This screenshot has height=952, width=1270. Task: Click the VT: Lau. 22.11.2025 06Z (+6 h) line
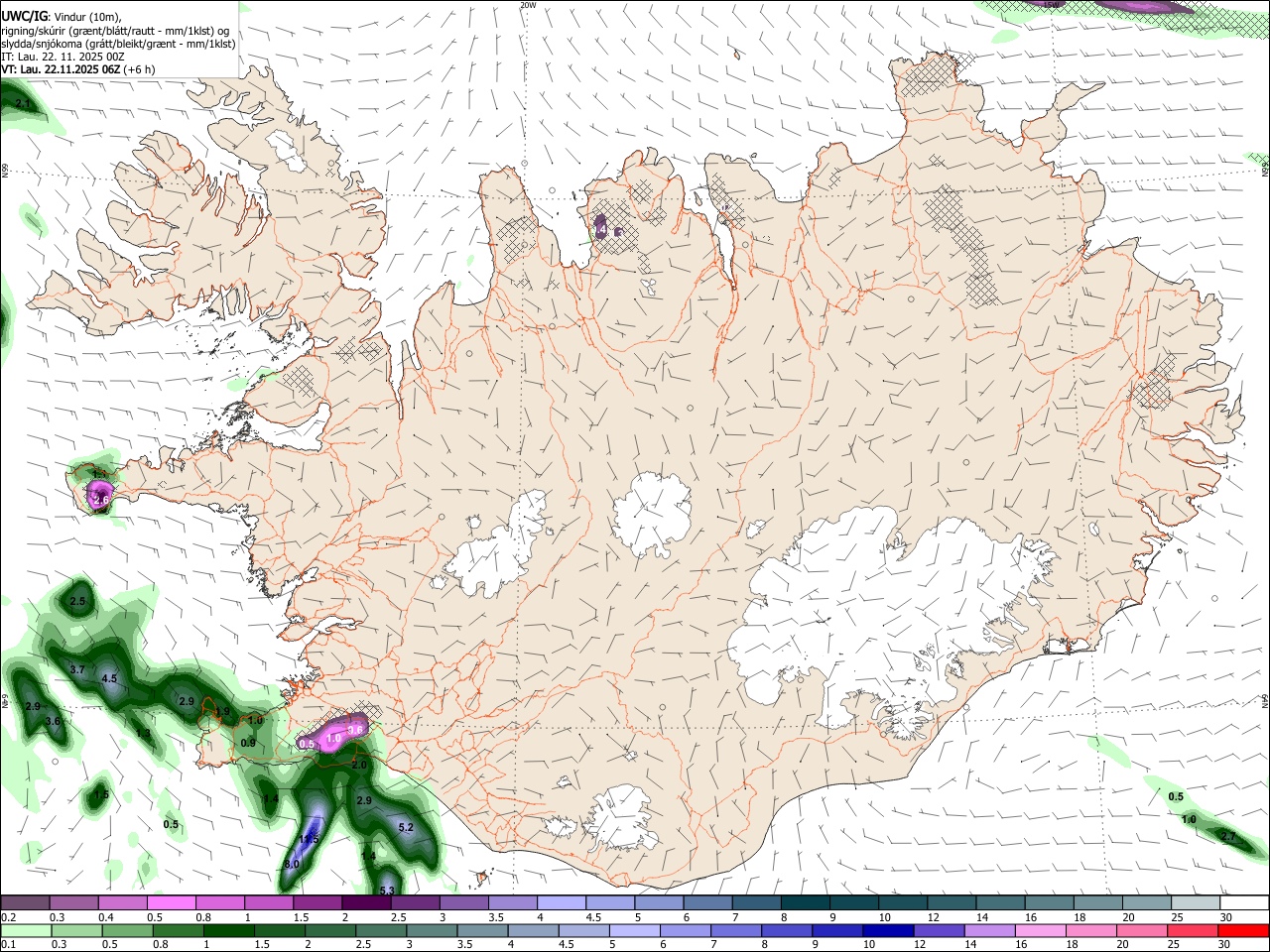click(79, 69)
